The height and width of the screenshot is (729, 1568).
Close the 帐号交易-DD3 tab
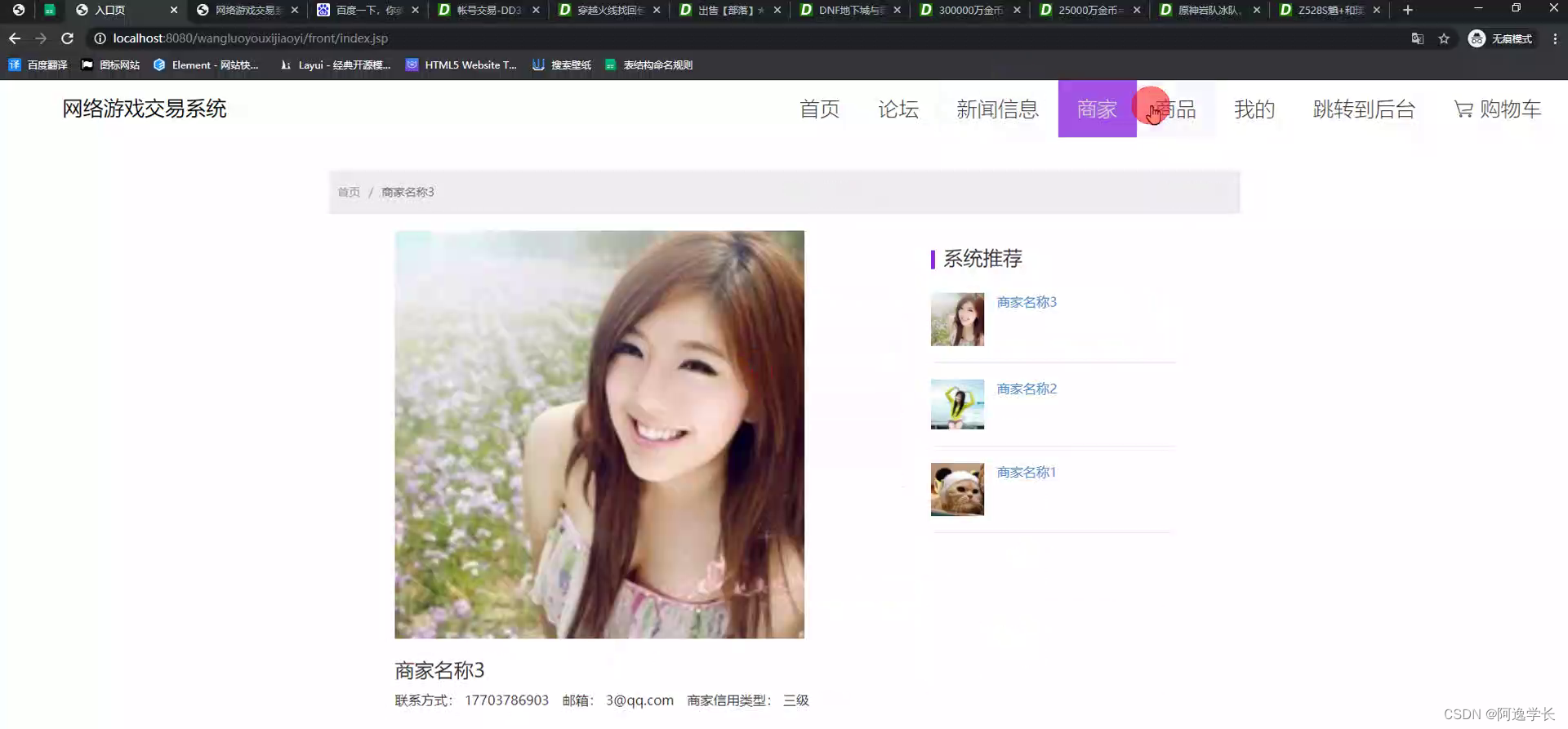(536, 10)
